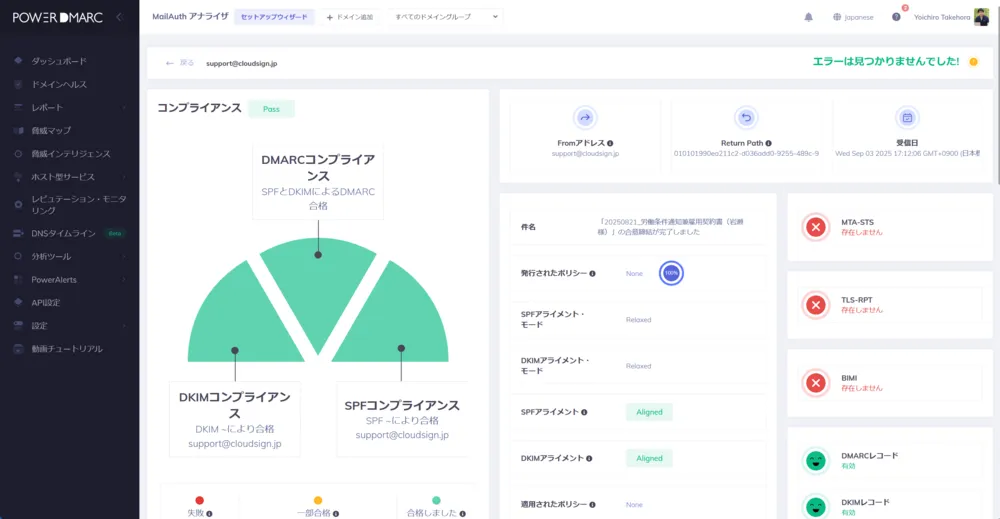Click the orange status dot beside the no-errors message
The height and width of the screenshot is (519, 1000).
(x=973, y=62)
